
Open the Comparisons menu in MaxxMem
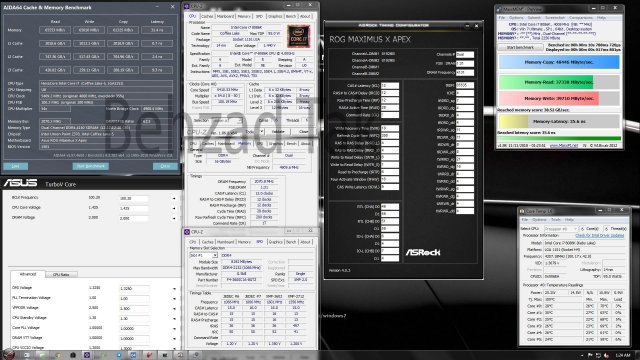pyautogui.click(x=581, y=18)
